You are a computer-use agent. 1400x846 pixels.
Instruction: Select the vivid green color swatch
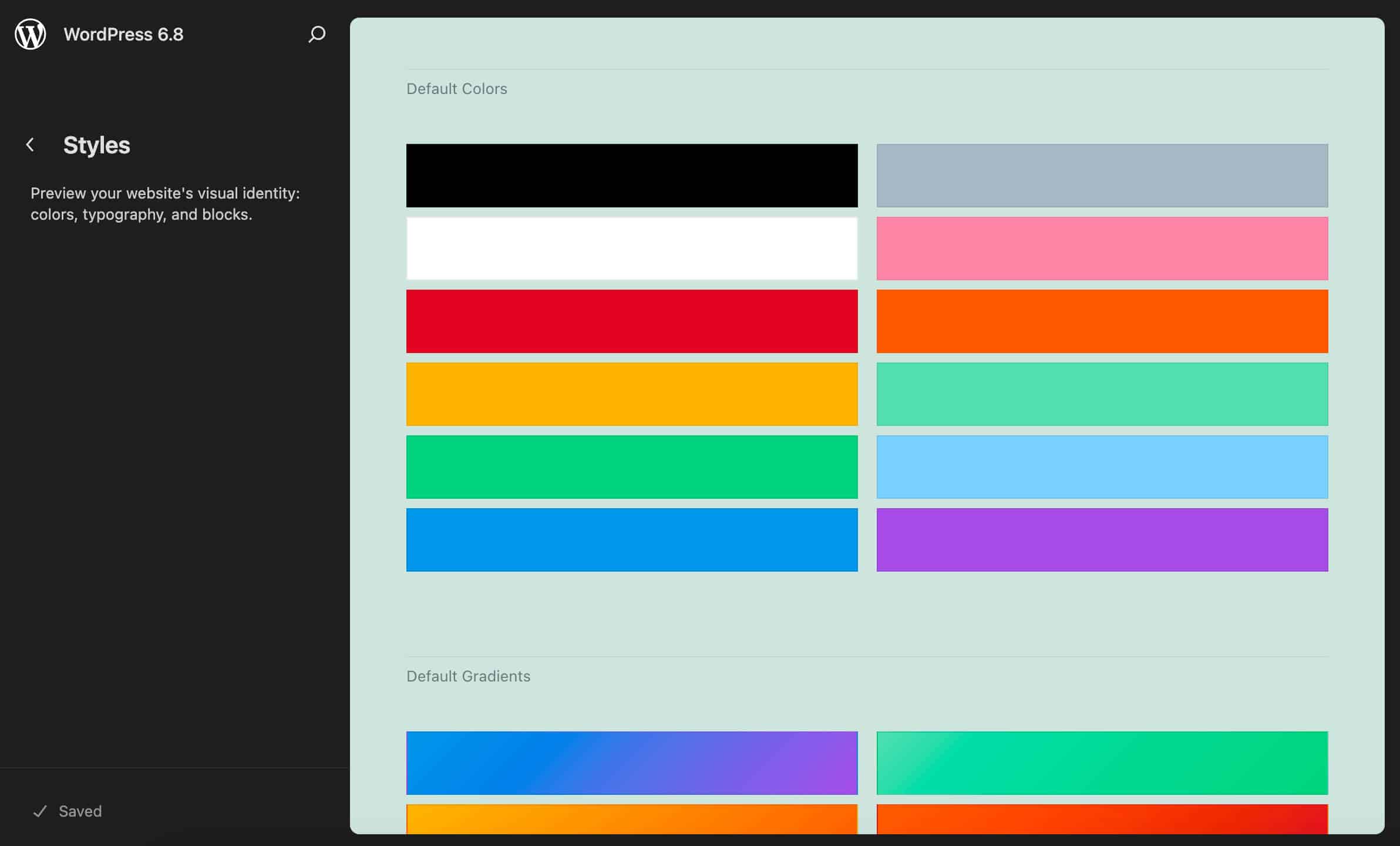point(631,466)
